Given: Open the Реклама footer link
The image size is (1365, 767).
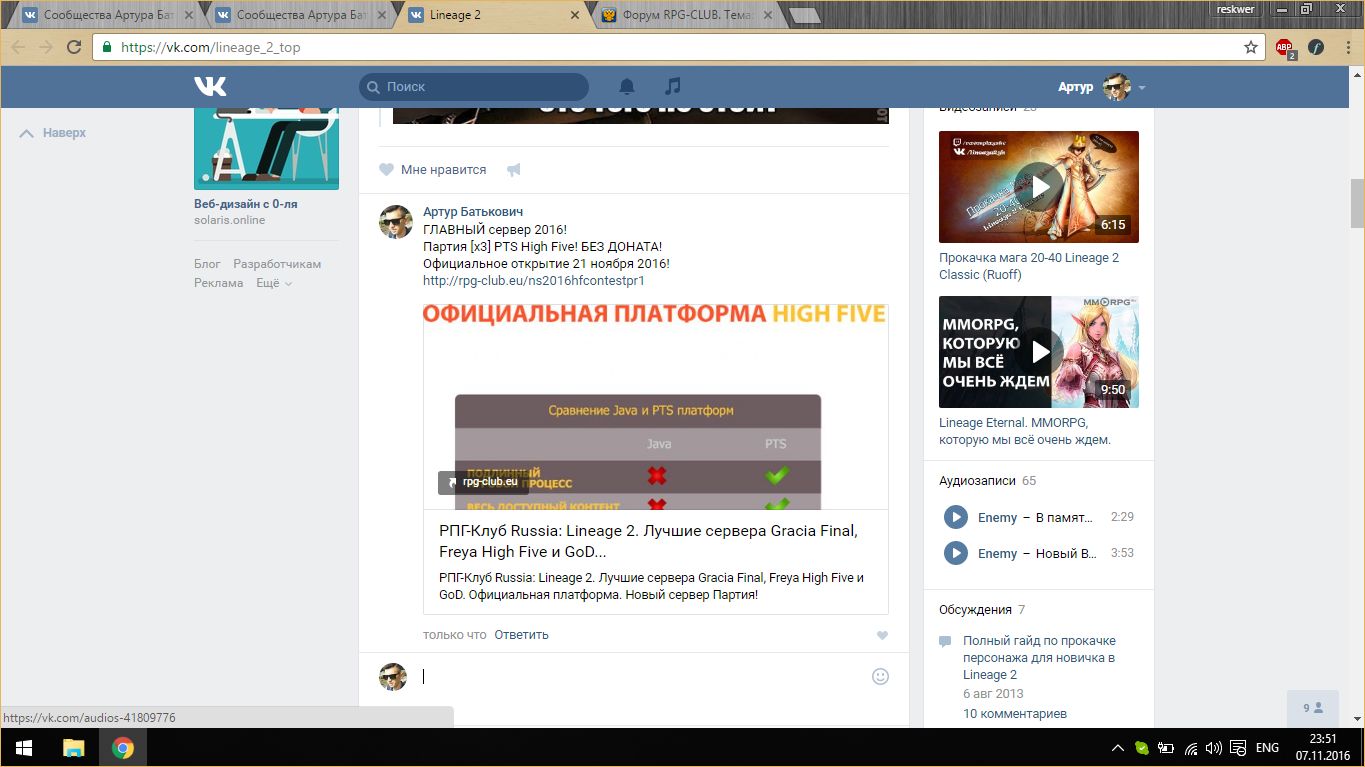Looking at the screenshot, I should pos(219,283).
